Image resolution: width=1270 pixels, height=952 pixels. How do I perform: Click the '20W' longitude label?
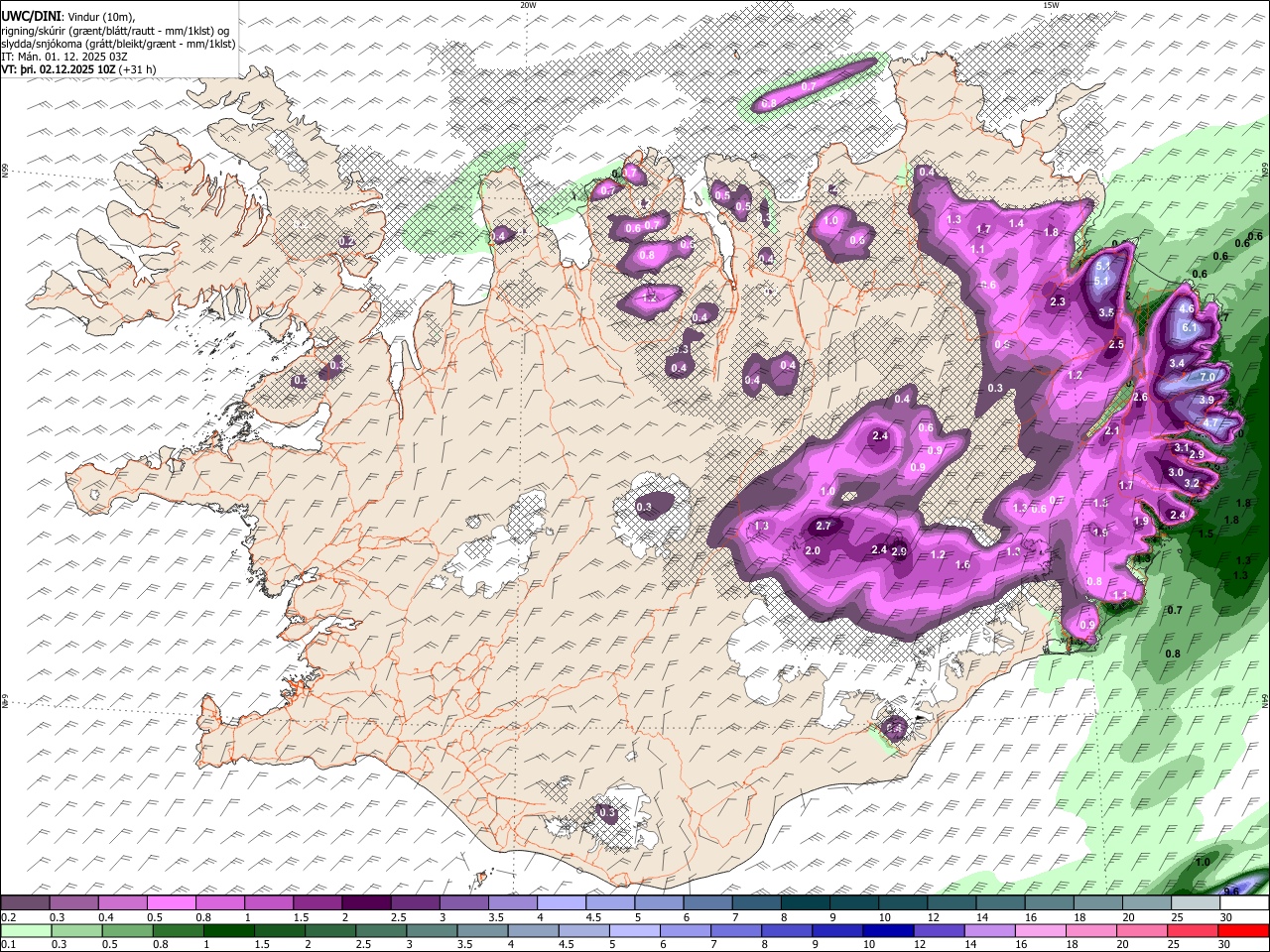point(528,5)
